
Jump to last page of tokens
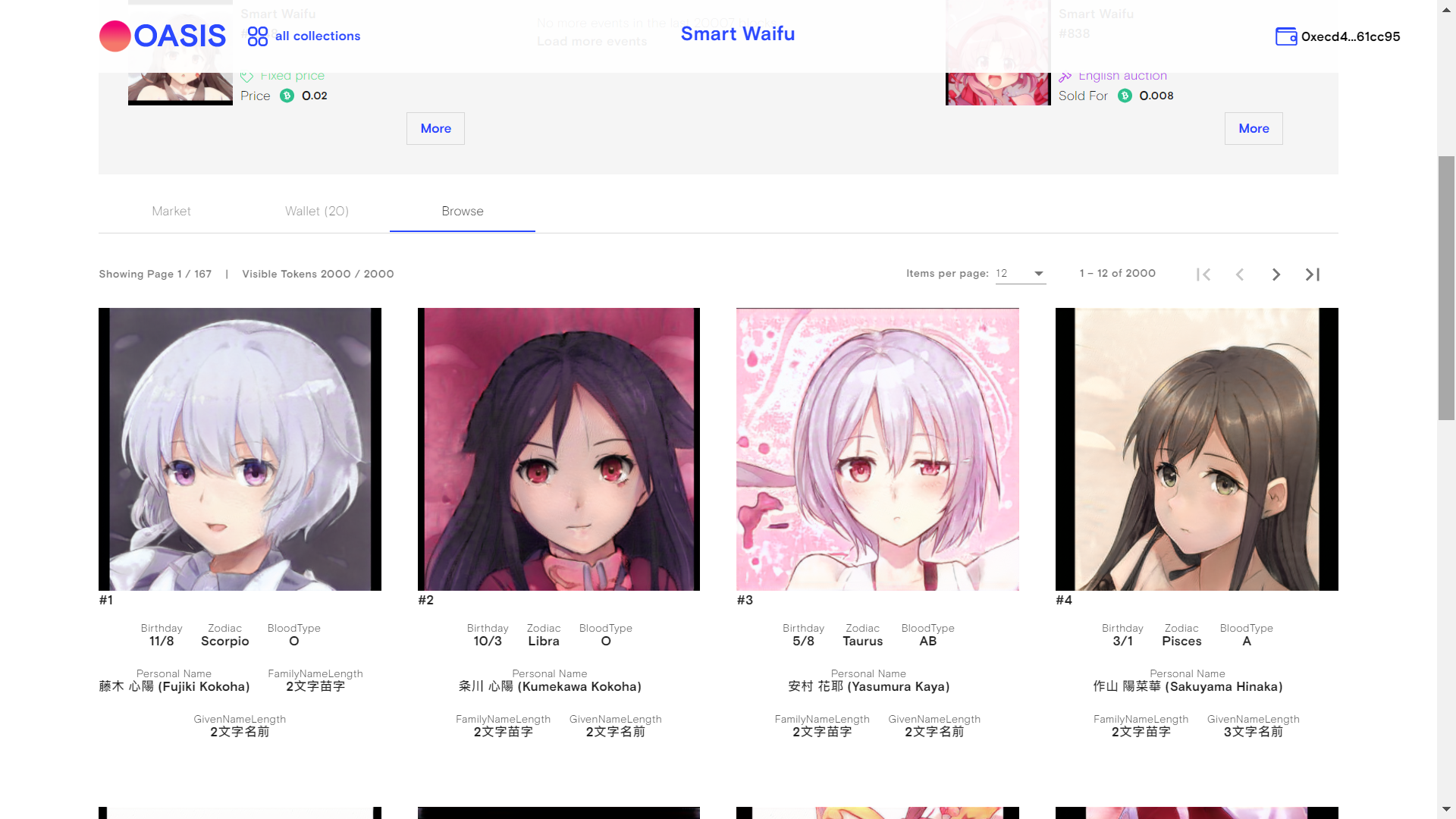(x=1313, y=275)
